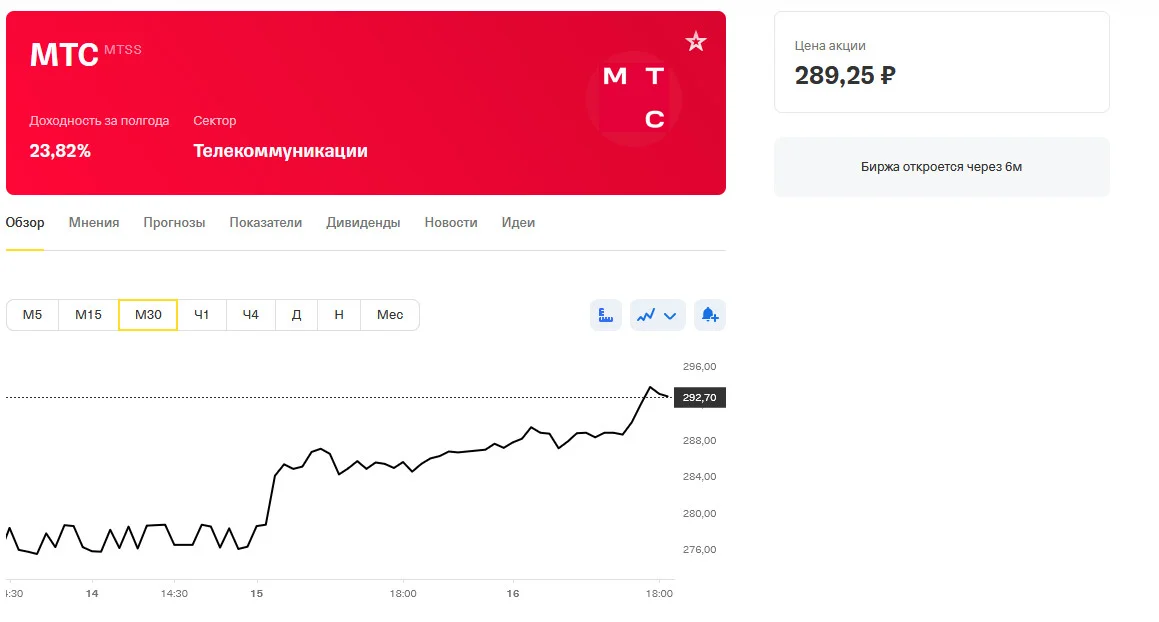Open the Прогнозы tab
This screenshot has height=622, width=1159.
[x=174, y=223]
